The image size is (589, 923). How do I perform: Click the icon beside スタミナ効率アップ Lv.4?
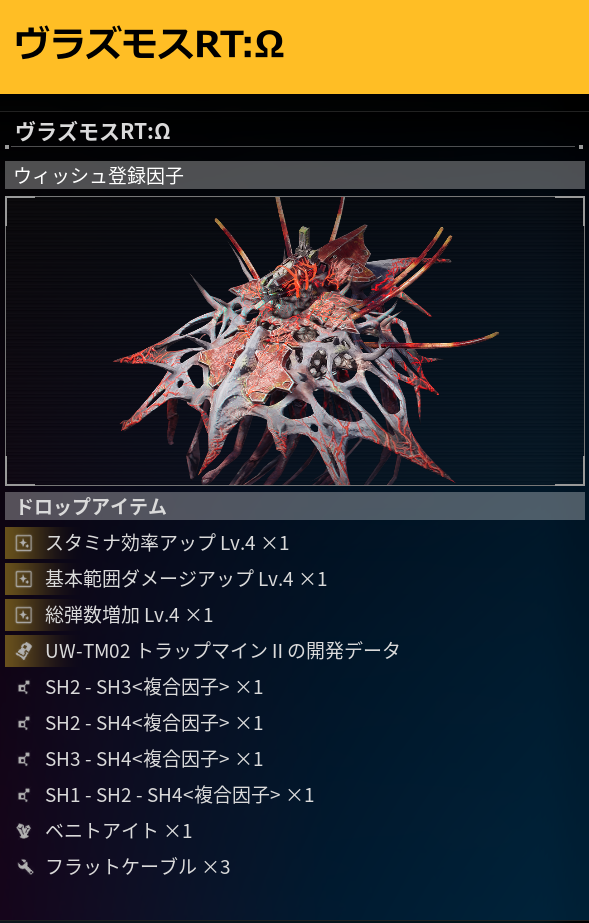pos(24,543)
